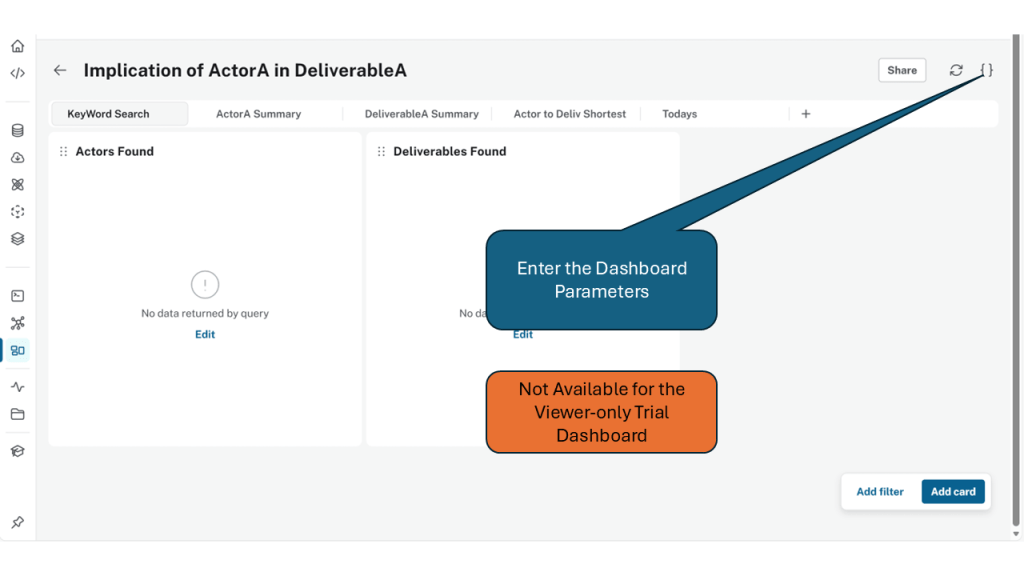Open the activity metrics sidebar icon
Image resolution: width=1024 pixels, height=576 pixels.
pyautogui.click(x=17, y=387)
